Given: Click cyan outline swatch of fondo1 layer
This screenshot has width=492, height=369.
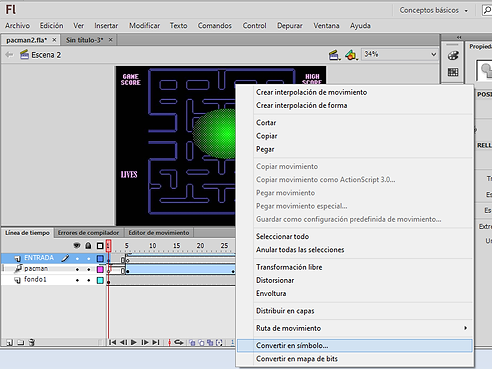Looking at the screenshot, I should click(100, 280).
